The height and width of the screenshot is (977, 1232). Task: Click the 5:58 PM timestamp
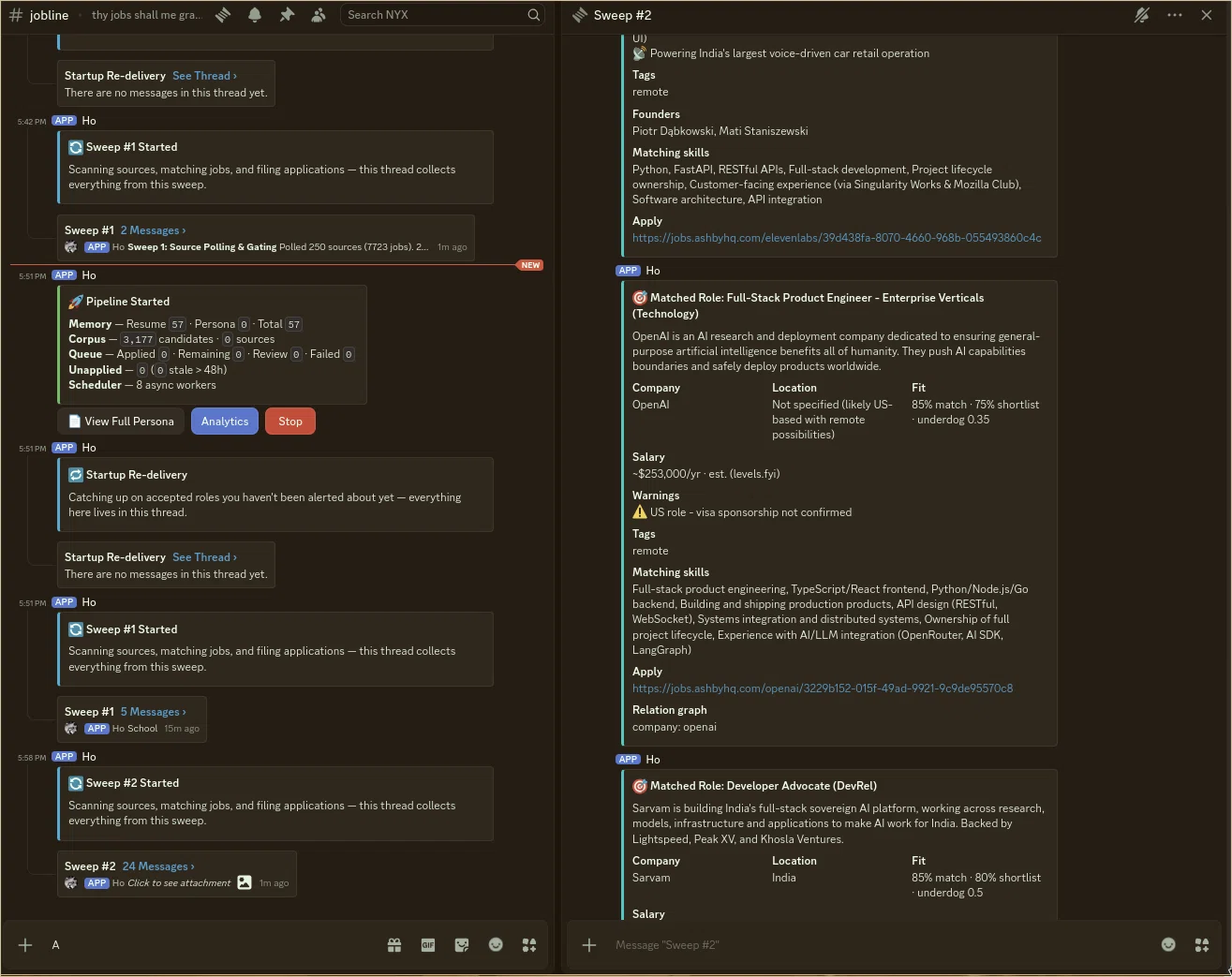[32, 758]
